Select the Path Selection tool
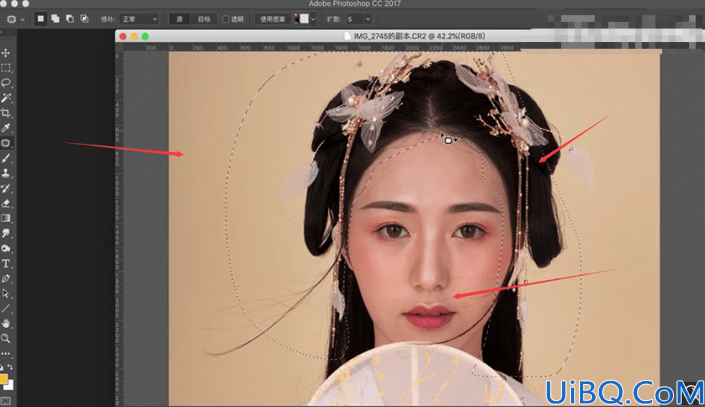Screen dimensions: 705x407 pos(6,294)
